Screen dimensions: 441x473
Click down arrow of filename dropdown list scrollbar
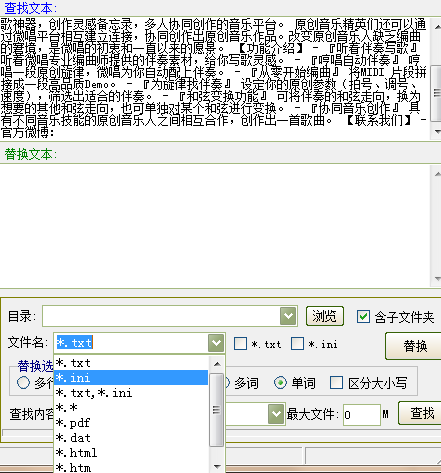tap(217, 466)
